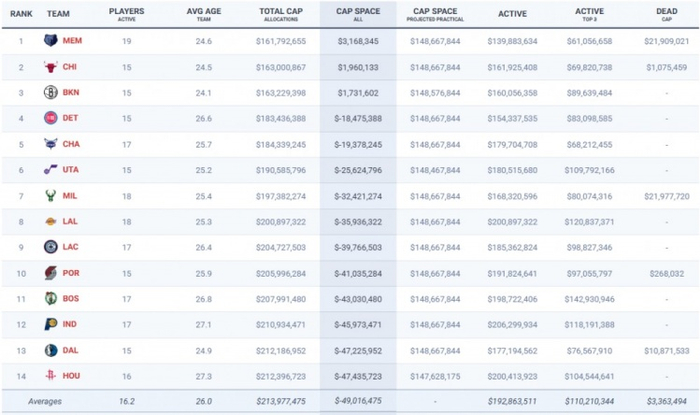This screenshot has height=415, width=700.
Task: Click the Chicago Bulls logo icon
Action: (50, 67)
